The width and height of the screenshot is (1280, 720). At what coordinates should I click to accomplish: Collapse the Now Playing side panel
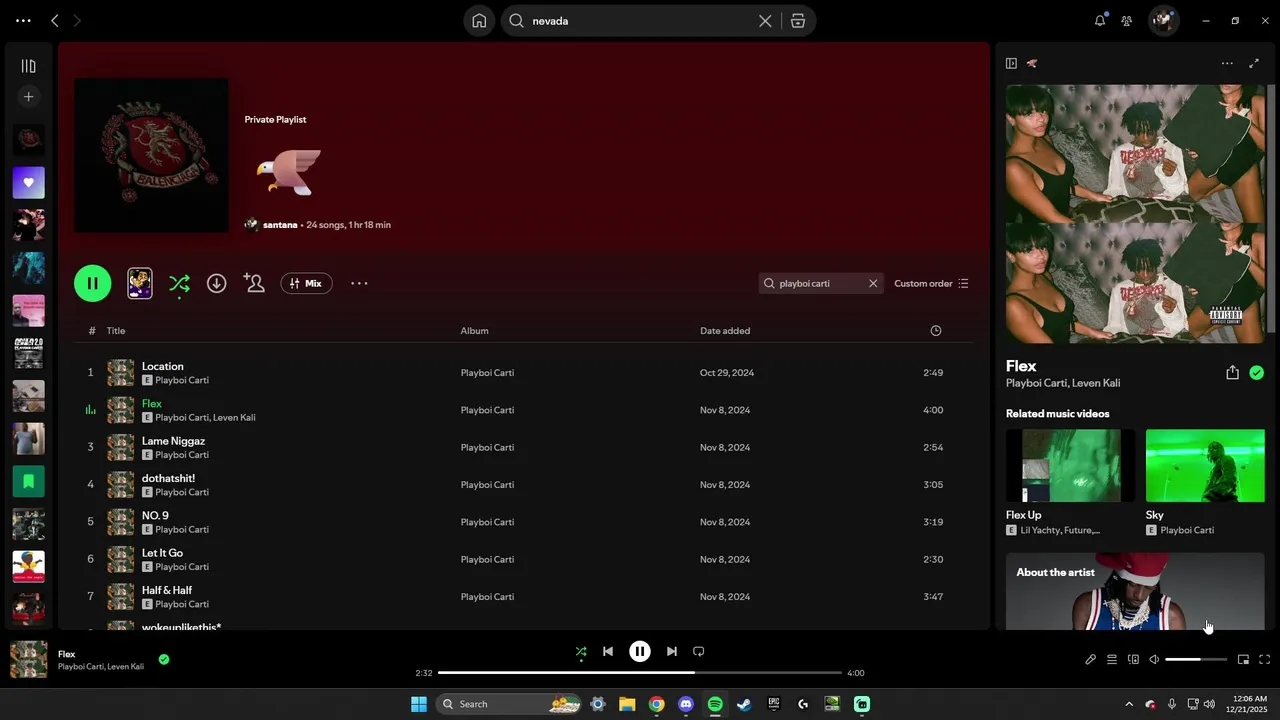(x=1011, y=63)
